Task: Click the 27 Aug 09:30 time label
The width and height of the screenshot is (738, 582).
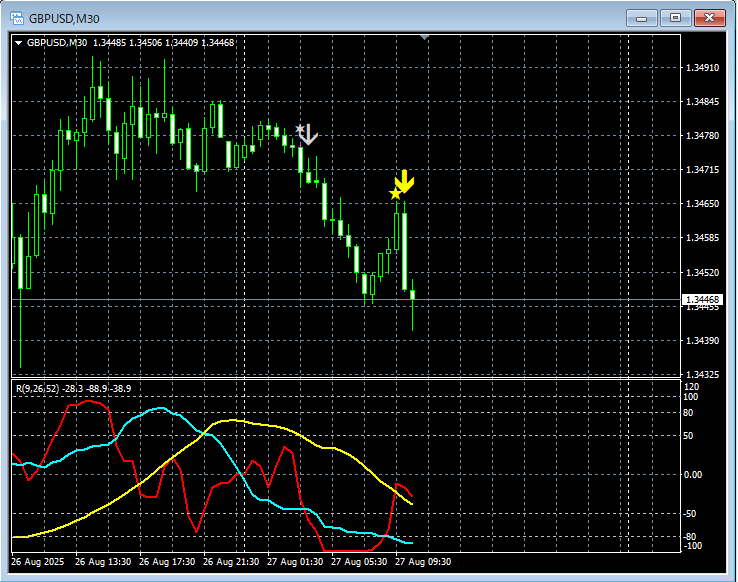Action: click(x=423, y=562)
